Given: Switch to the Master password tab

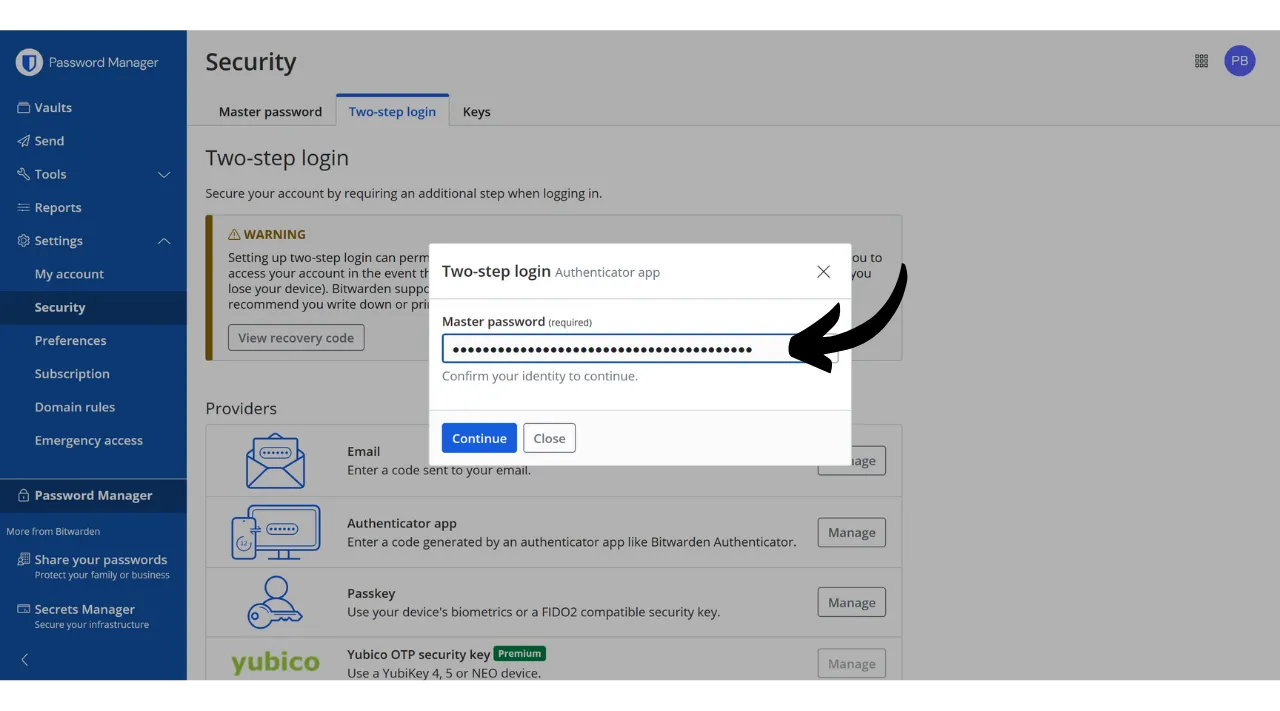Looking at the screenshot, I should [270, 112].
